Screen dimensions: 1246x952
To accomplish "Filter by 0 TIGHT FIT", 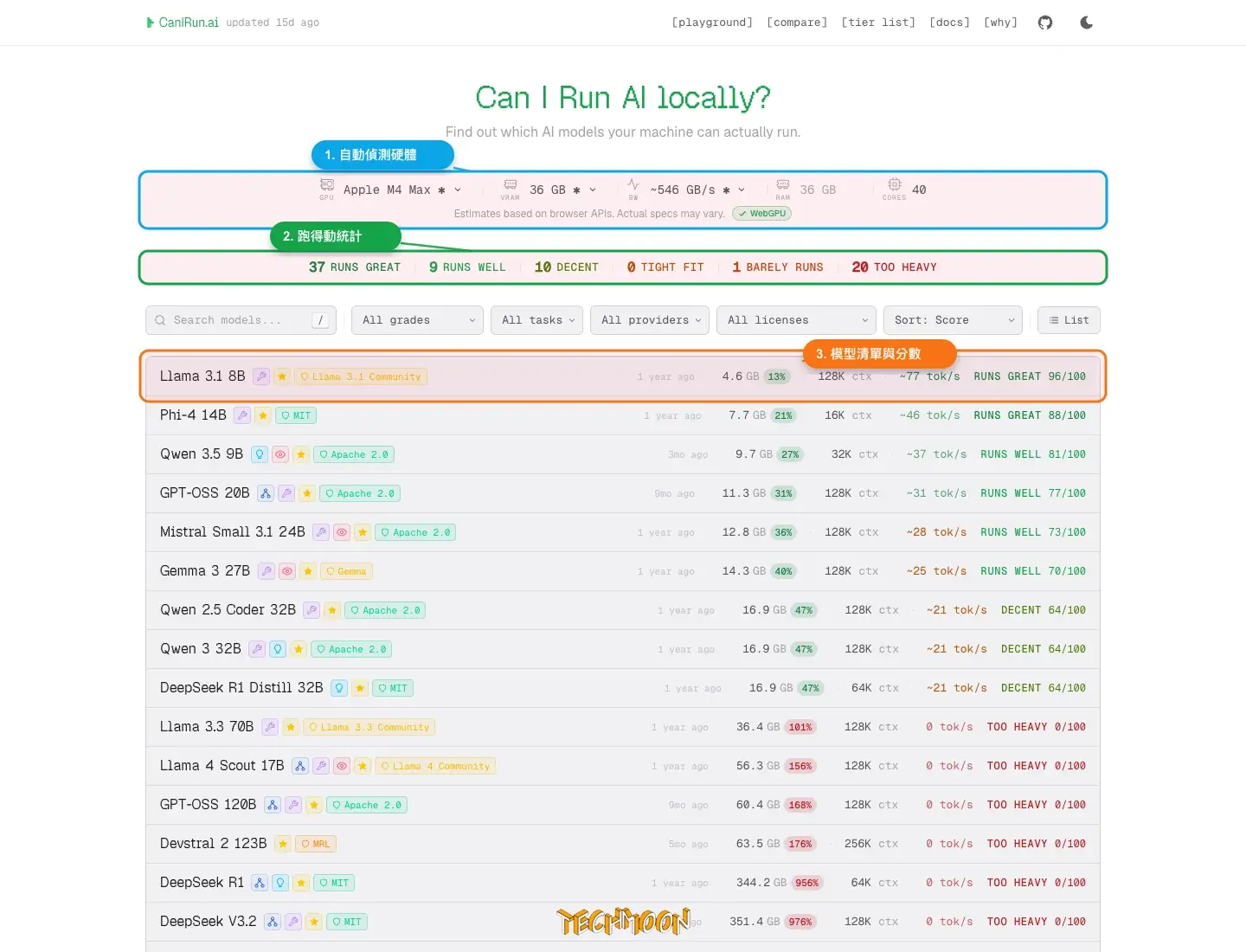I will [x=665, y=267].
